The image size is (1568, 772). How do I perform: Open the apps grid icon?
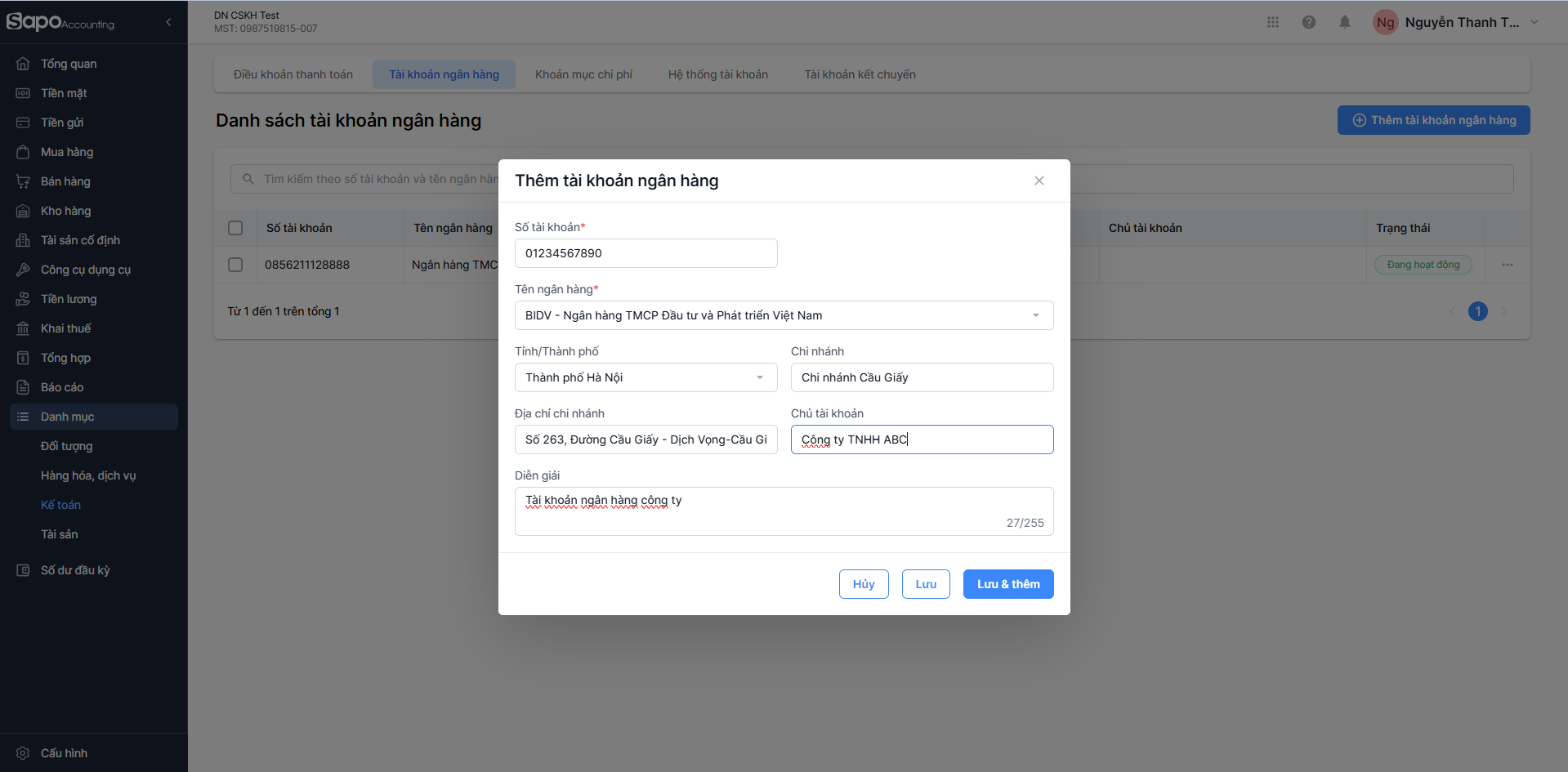(1272, 22)
